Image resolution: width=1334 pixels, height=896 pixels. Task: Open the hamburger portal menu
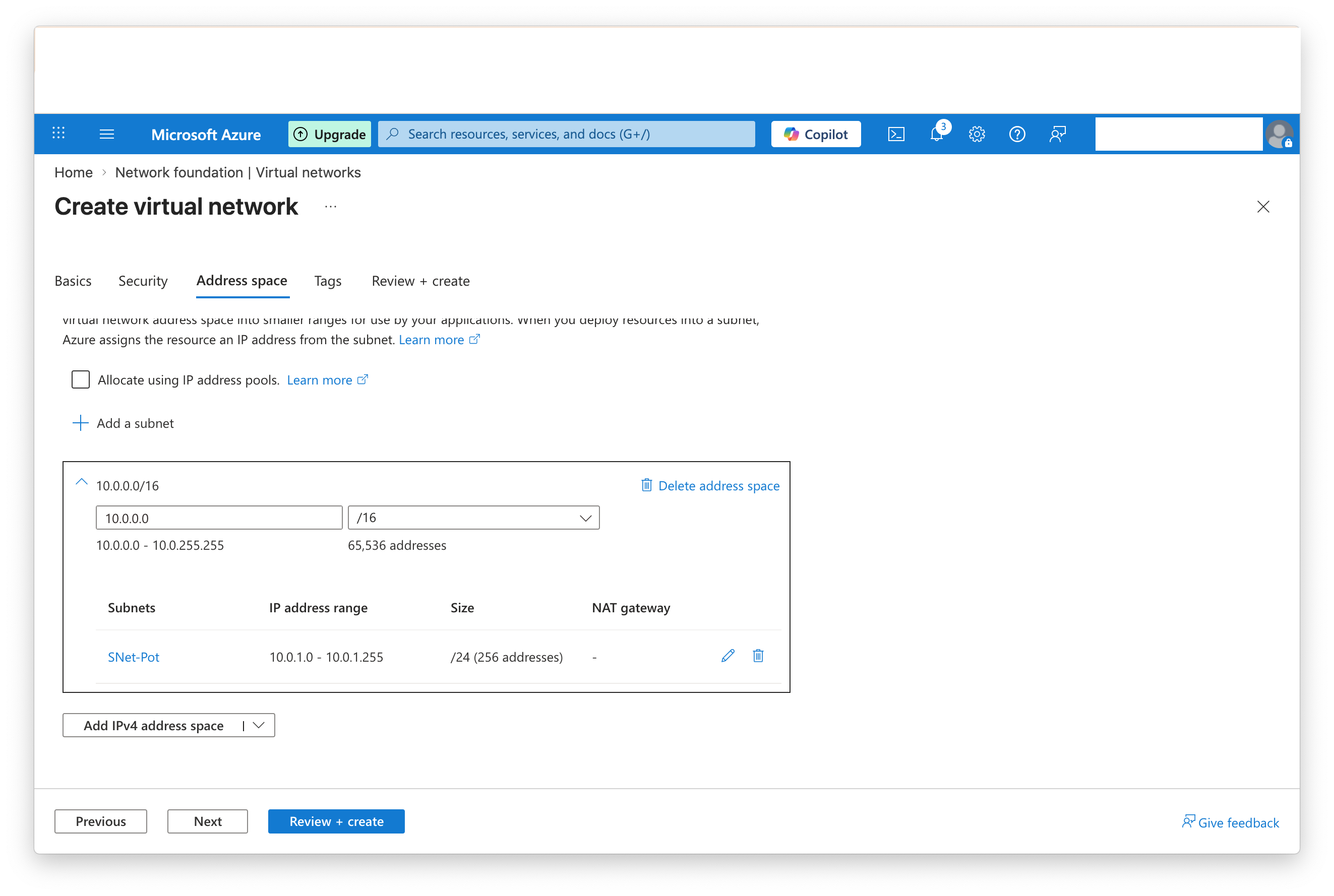coord(107,134)
